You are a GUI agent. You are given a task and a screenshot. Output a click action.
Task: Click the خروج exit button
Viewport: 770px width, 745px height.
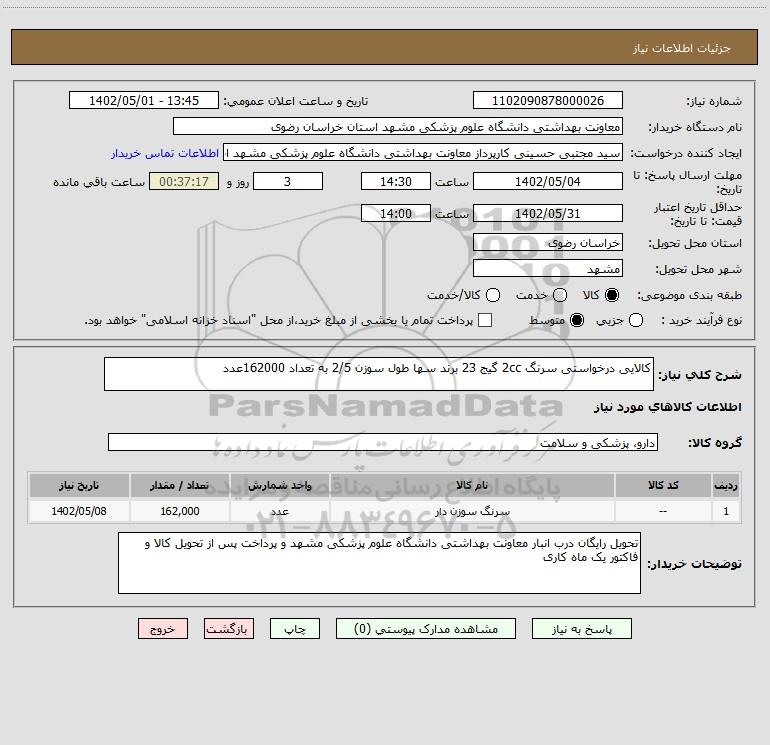coord(163,629)
